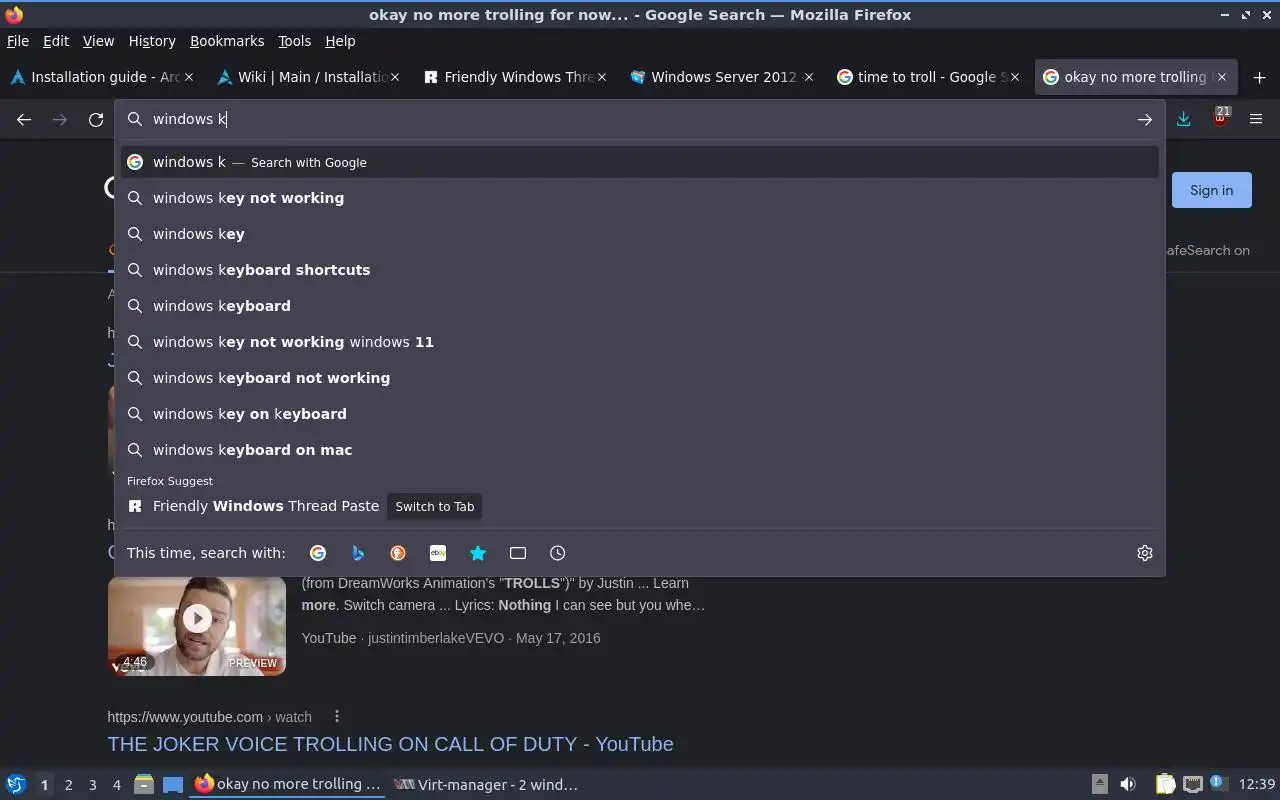Open the start menu icon in taskbar
Viewport: 1280px width, 800px height.
[15, 784]
